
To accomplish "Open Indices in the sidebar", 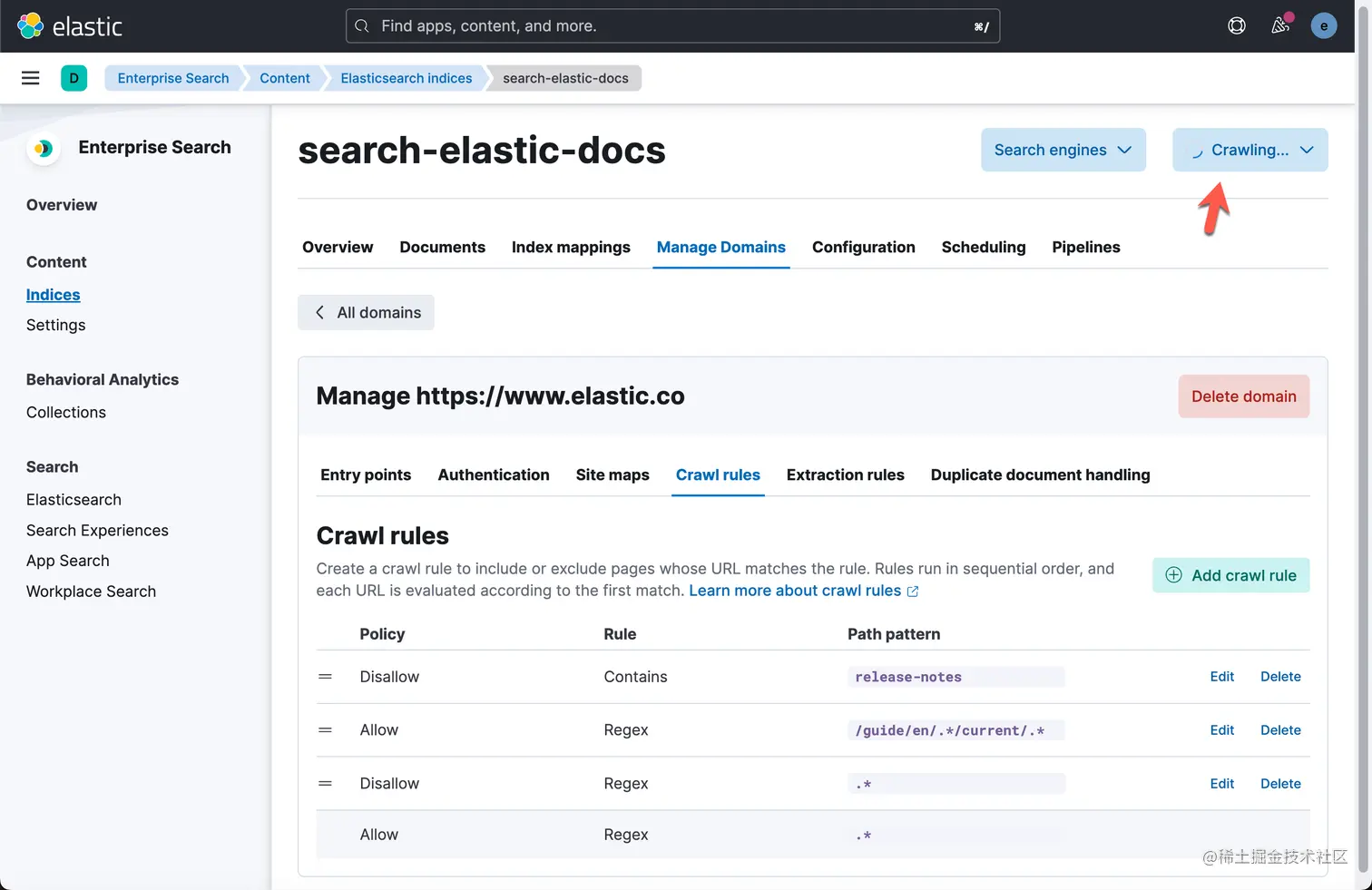I will point(54,295).
